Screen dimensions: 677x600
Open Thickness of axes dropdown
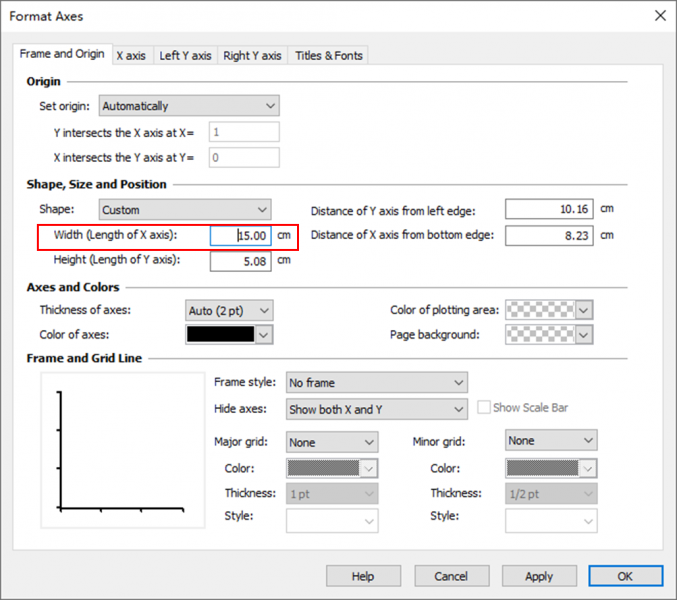[x=229, y=311]
